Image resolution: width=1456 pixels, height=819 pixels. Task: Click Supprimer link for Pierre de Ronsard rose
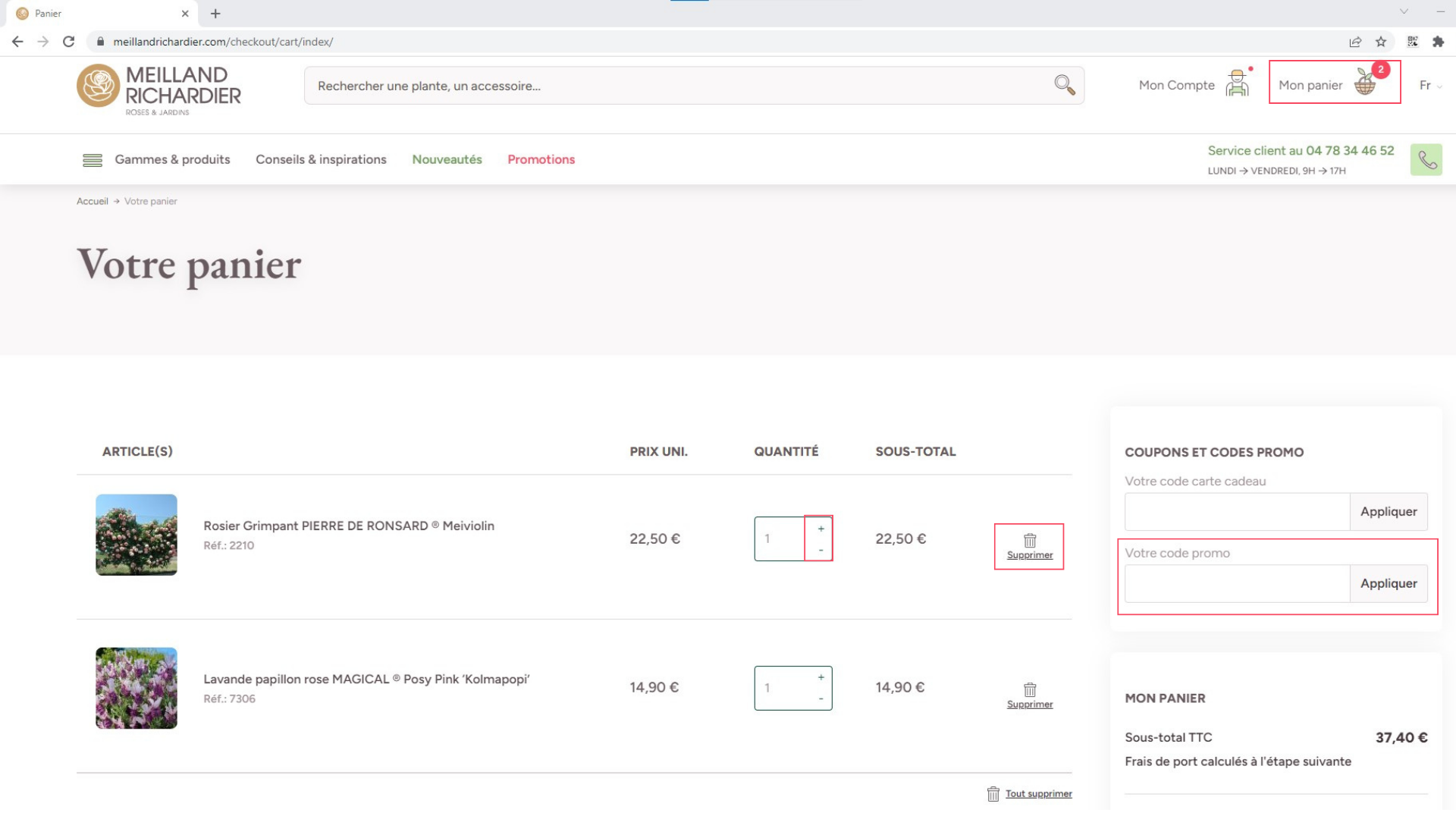click(1030, 556)
